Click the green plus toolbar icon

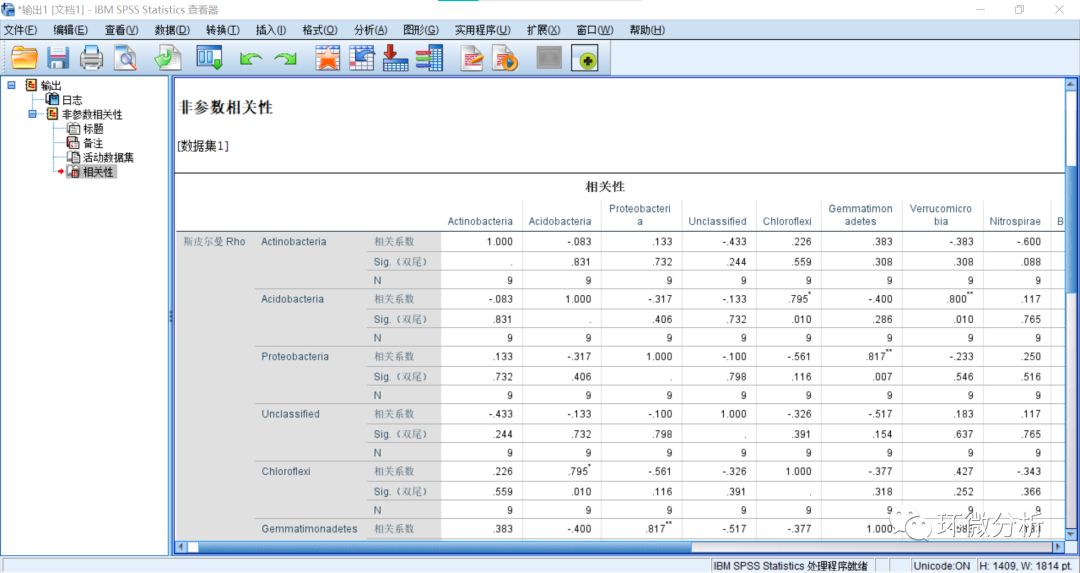[x=585, y=59]
